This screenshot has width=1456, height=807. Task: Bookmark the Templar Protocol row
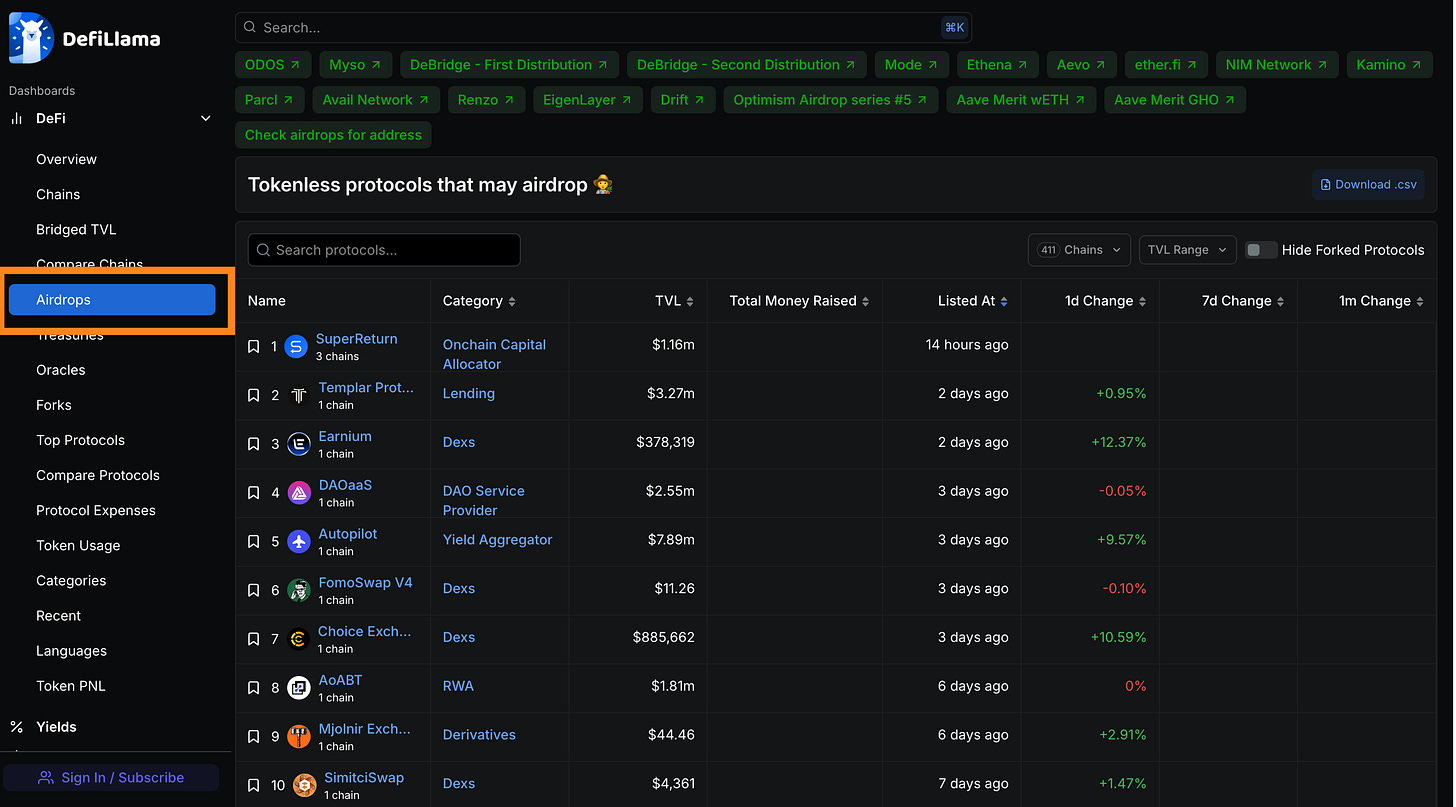pos(254,396)
